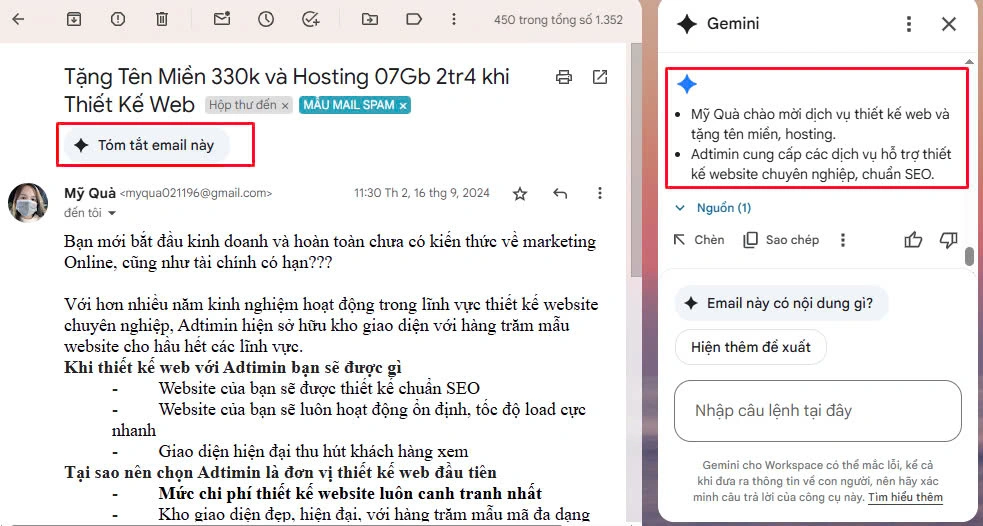Click sender name Mỹ Quà
Image resolution: width=983 pixels, height=526 pixels.
[90, 192]
